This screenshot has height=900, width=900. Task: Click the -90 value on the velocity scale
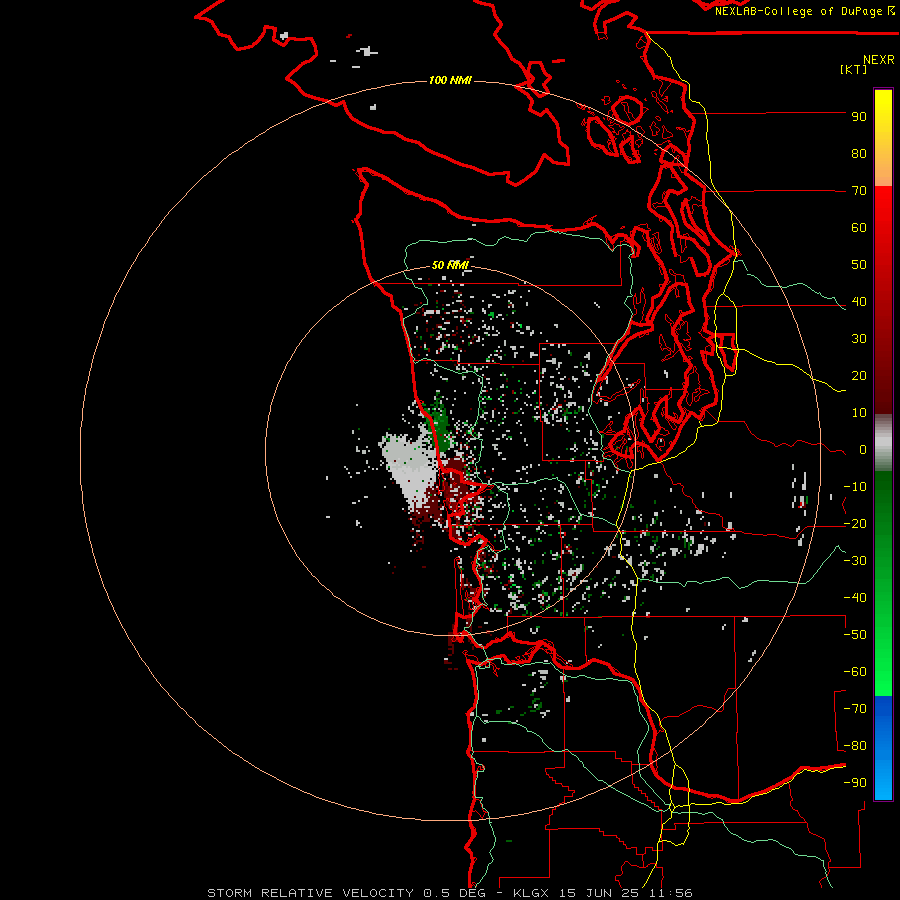[855, 783]
